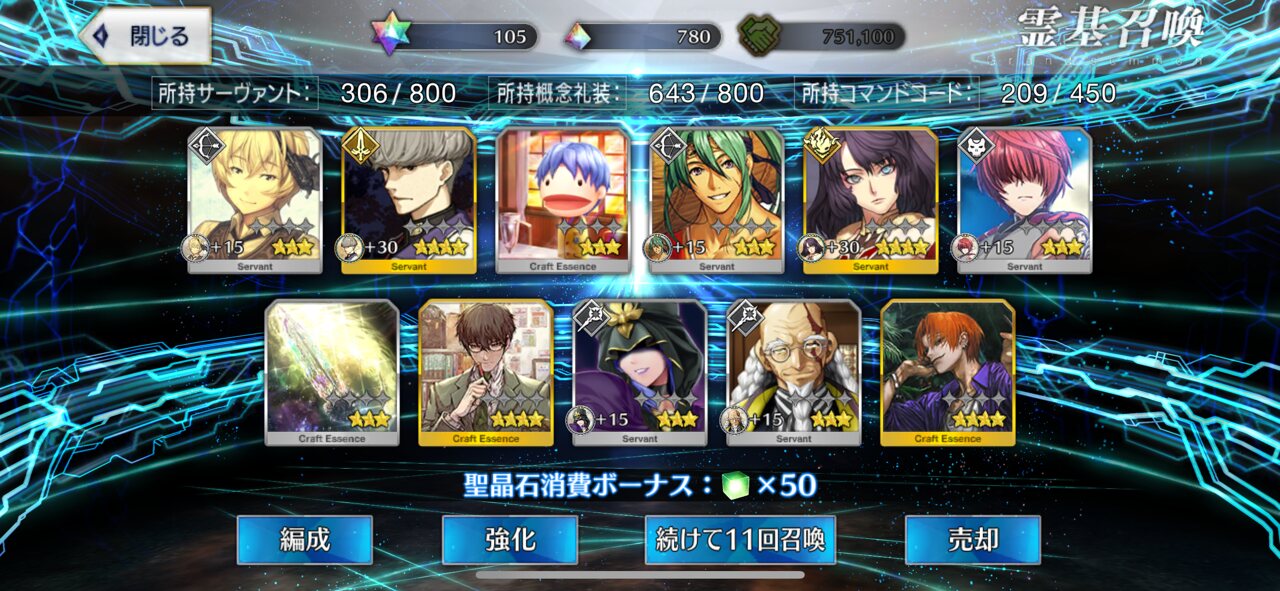Select the glasses man gold Craft Essence card
The width and height of the screenshot is (1280, 591).
[486, 372]
